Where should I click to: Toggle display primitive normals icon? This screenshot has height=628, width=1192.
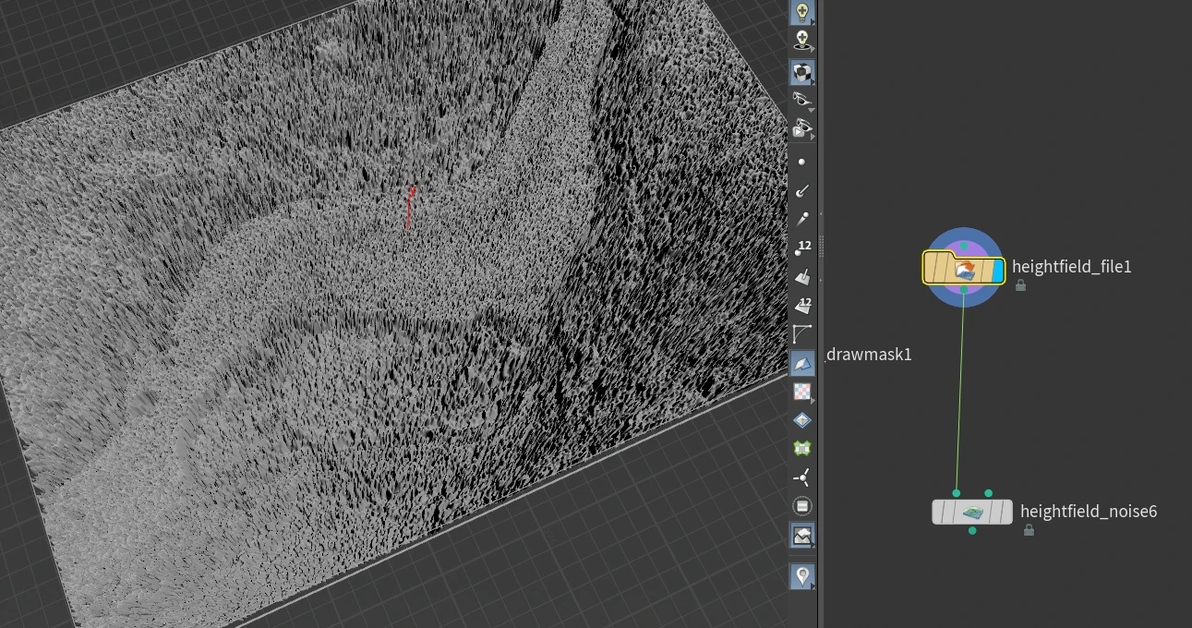click(801, 277)
